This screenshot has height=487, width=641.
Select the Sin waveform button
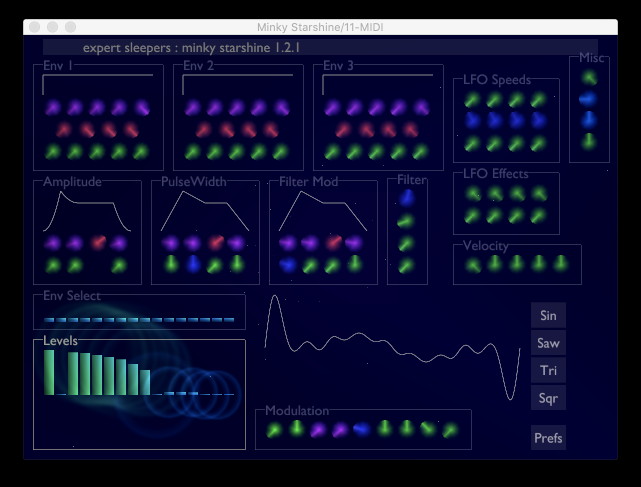tap(548, 315)
